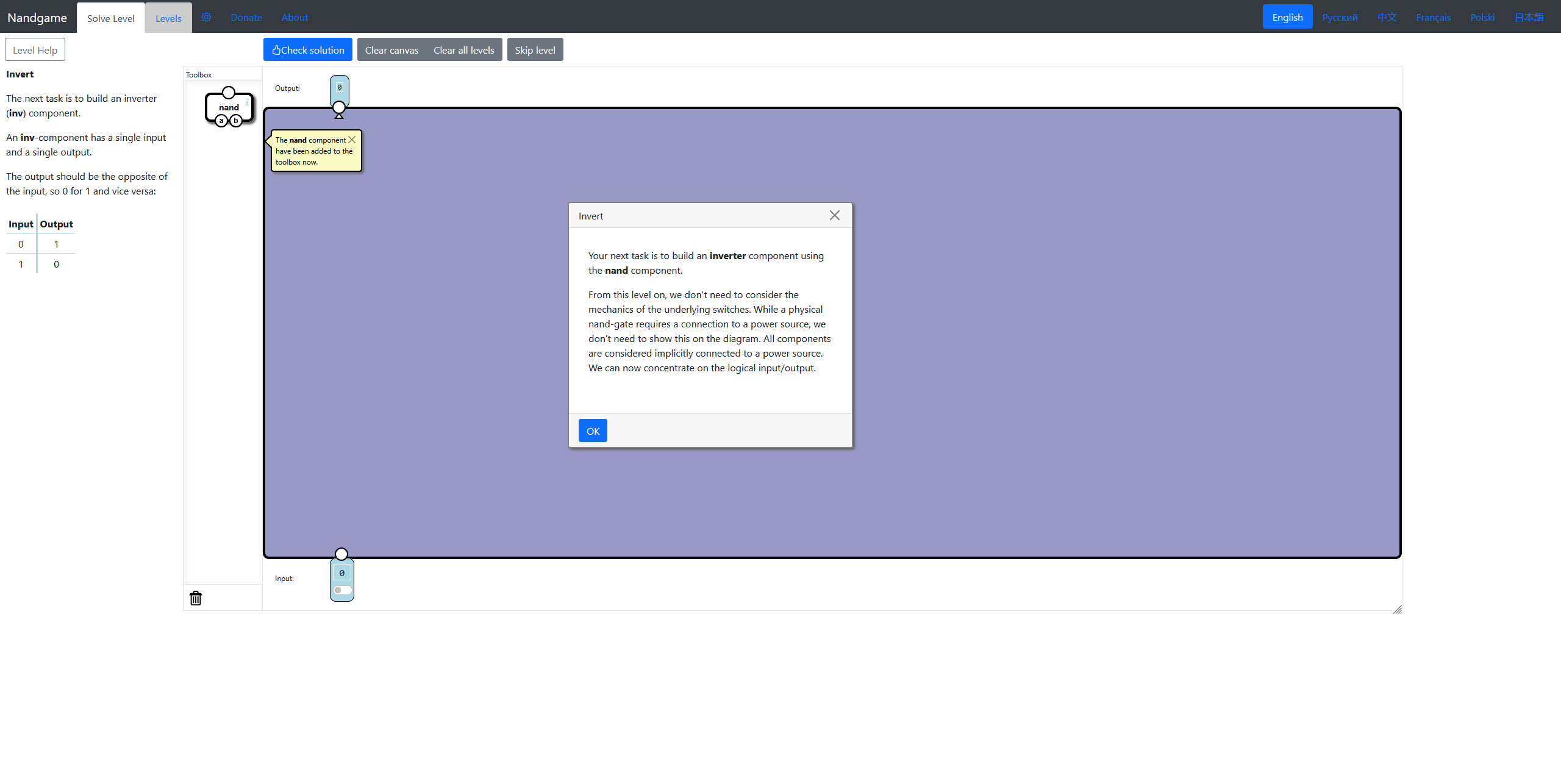Click the Check solution button
This screenshot has height=784, width=1561.
coord(308,50)
